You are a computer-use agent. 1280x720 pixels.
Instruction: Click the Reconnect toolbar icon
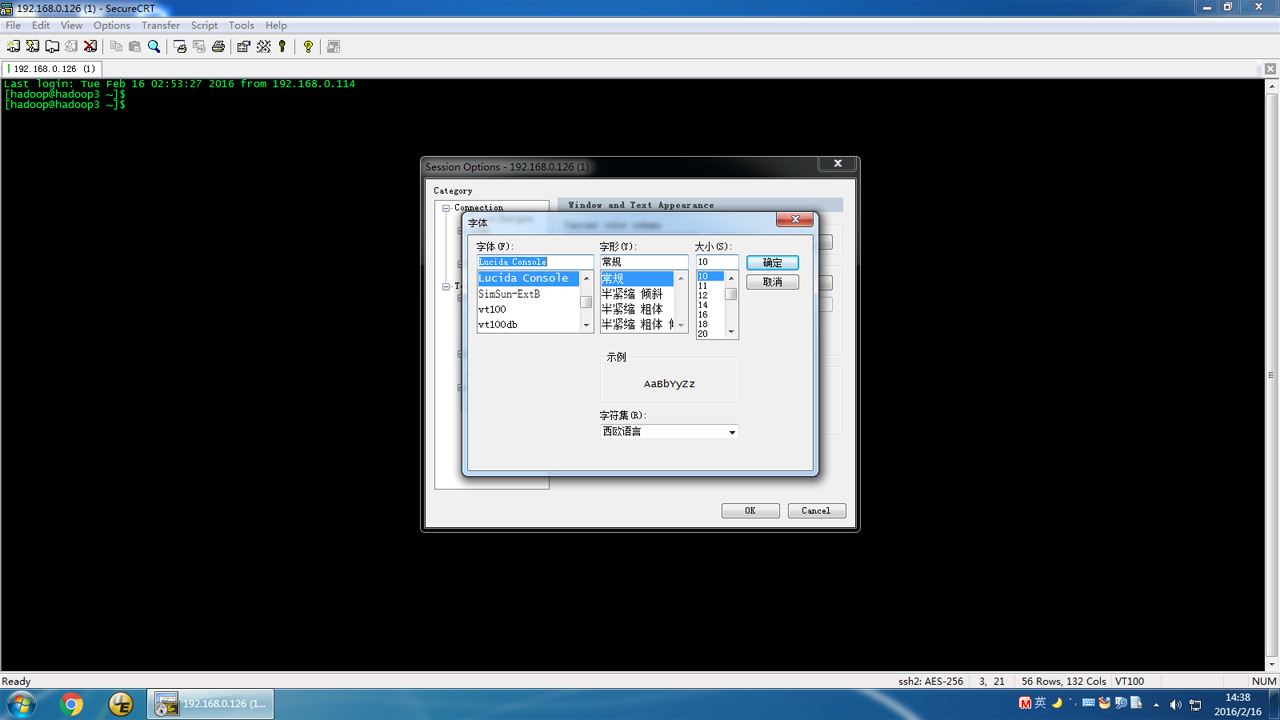point(71,46)
